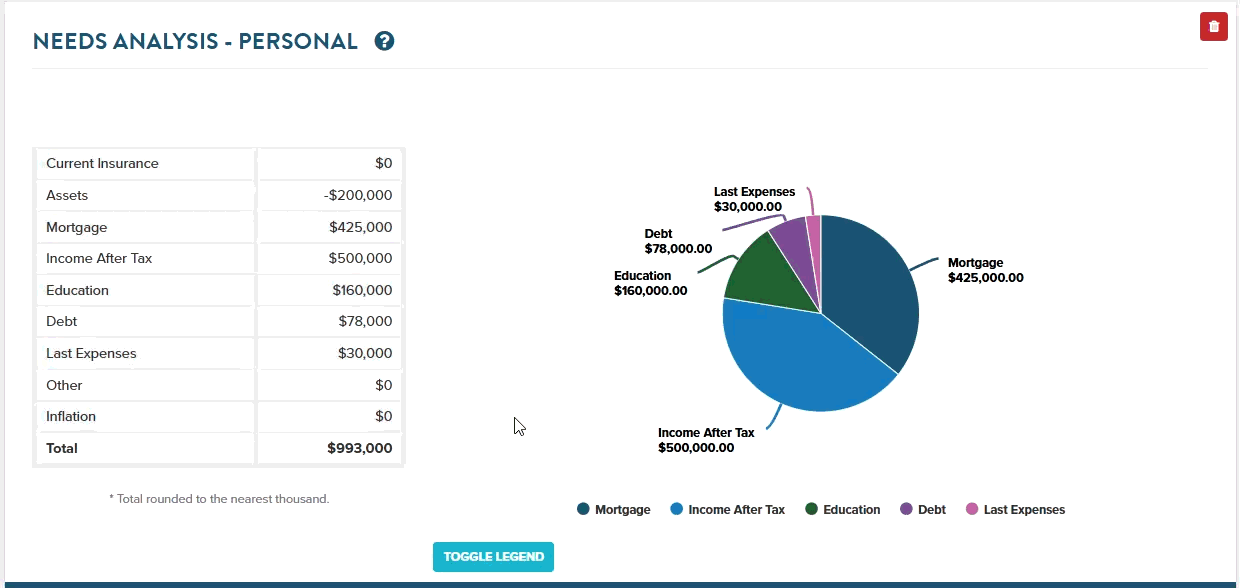Click the Inflation row in table

coord(145,417)
